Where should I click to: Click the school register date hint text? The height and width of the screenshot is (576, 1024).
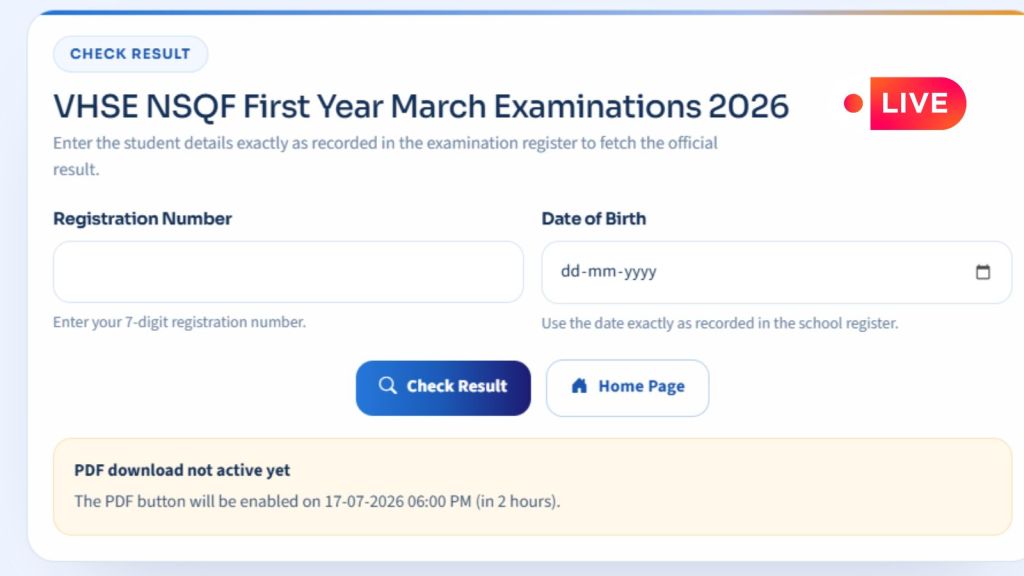point(720,323)
